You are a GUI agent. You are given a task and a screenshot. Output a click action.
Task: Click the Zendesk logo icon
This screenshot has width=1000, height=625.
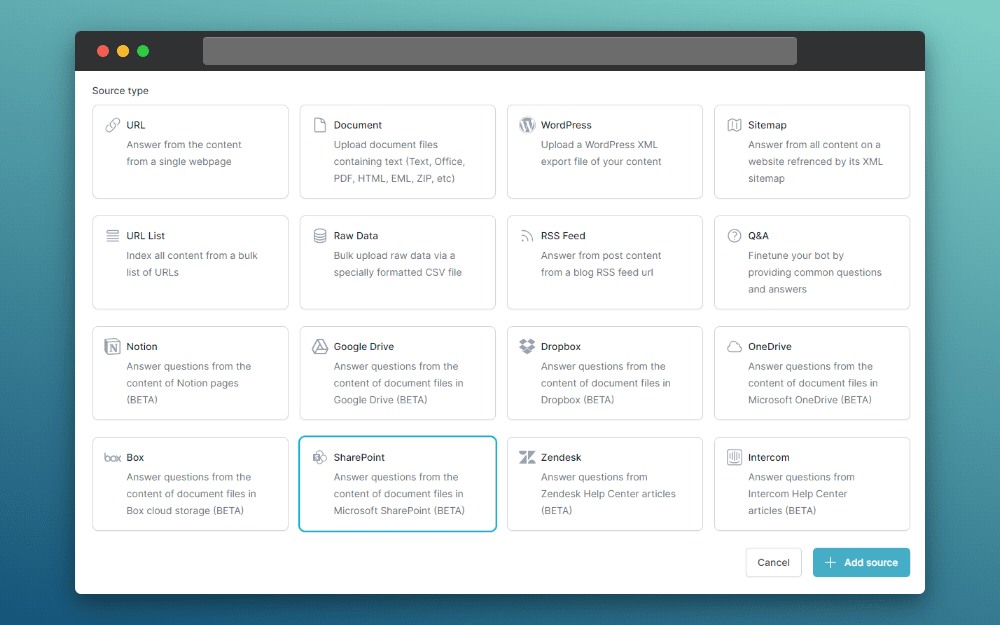coord(527,458)
